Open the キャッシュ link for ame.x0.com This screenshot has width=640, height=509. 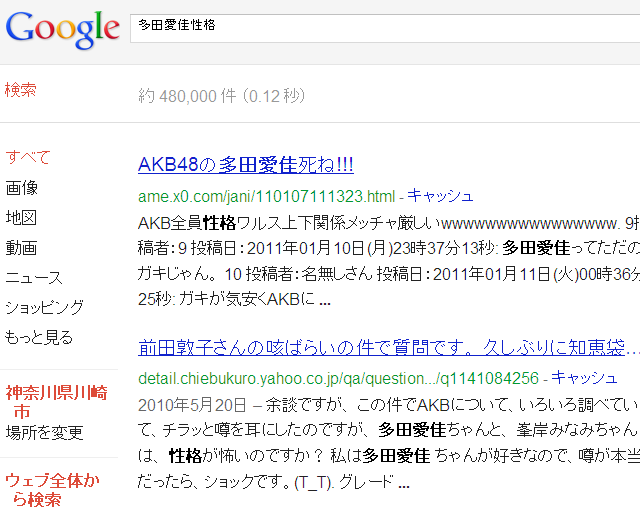pos(440,196)
